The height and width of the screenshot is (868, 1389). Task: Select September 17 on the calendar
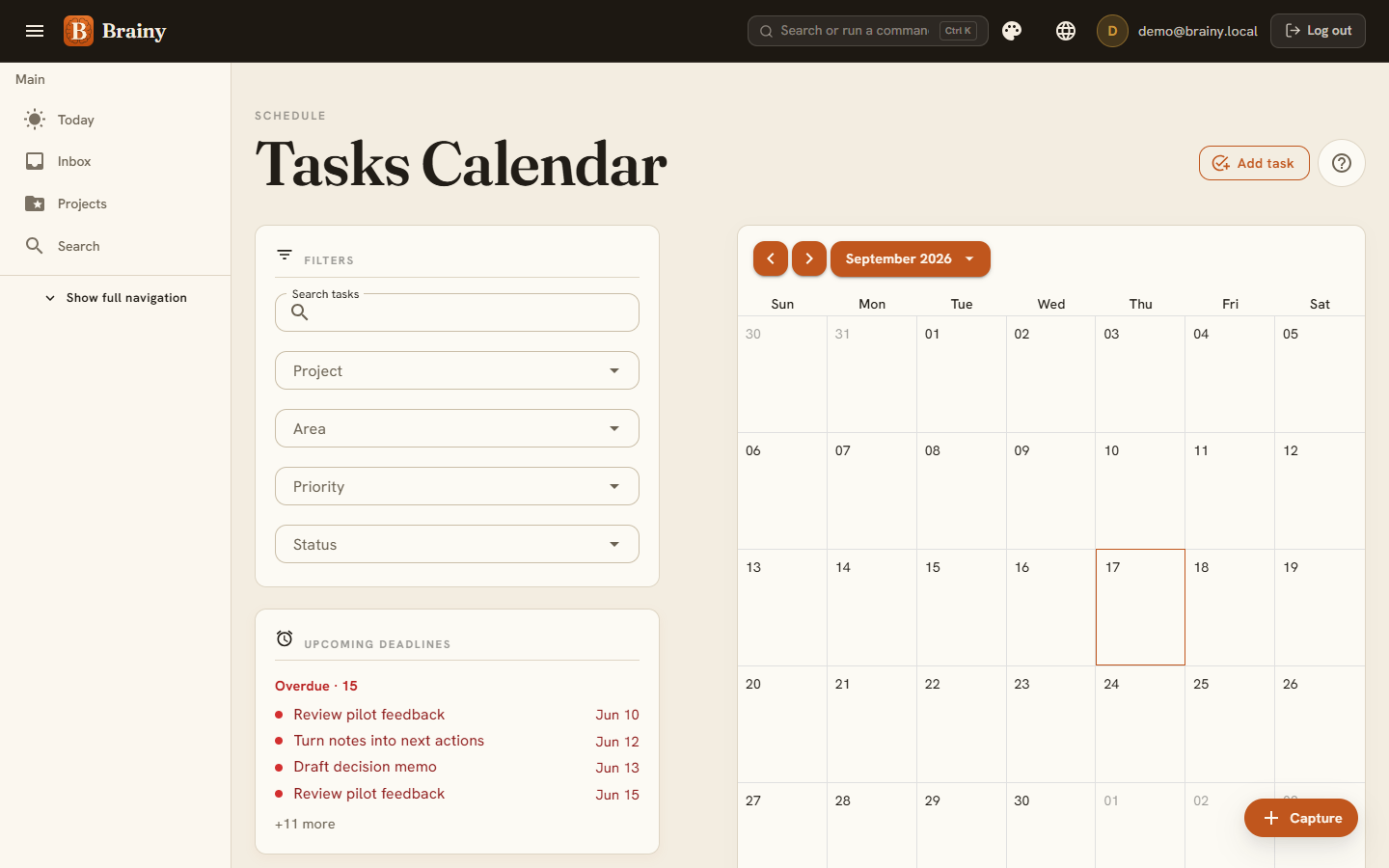pos(1140,607)
